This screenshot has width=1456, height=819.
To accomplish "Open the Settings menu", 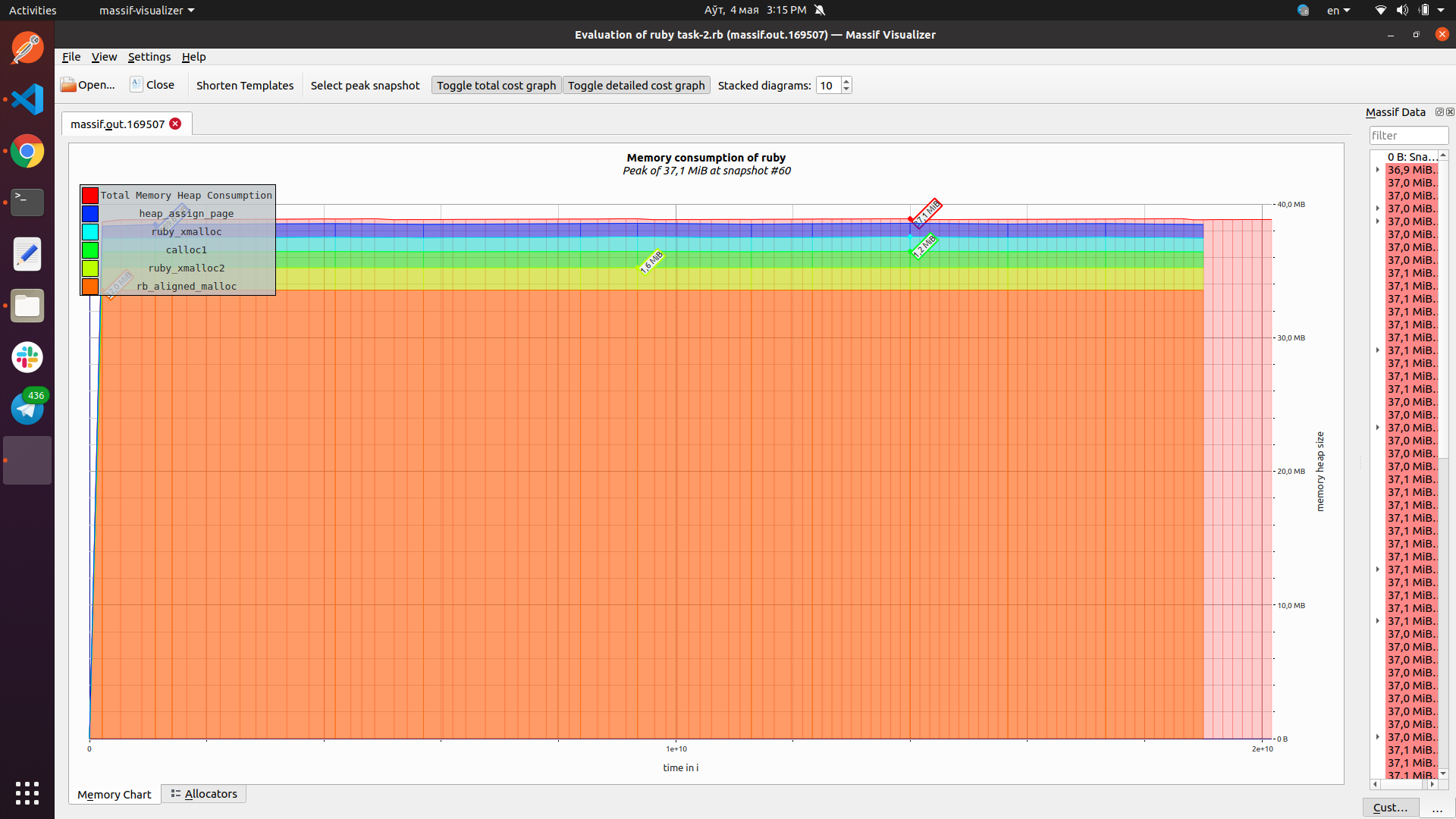I will 149,57.
